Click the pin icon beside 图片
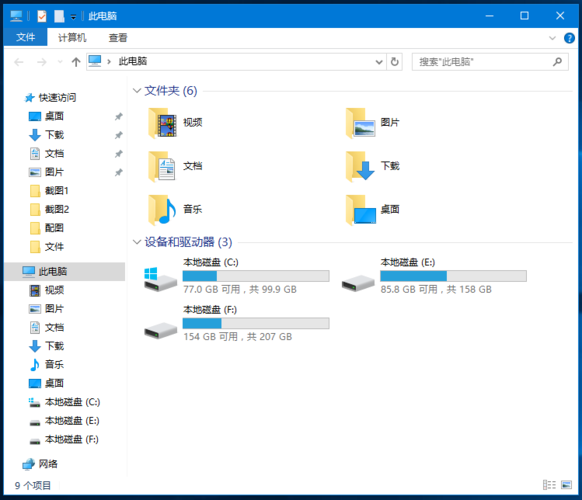The width and height of the screenshot is (582, 500). point(118,172)
